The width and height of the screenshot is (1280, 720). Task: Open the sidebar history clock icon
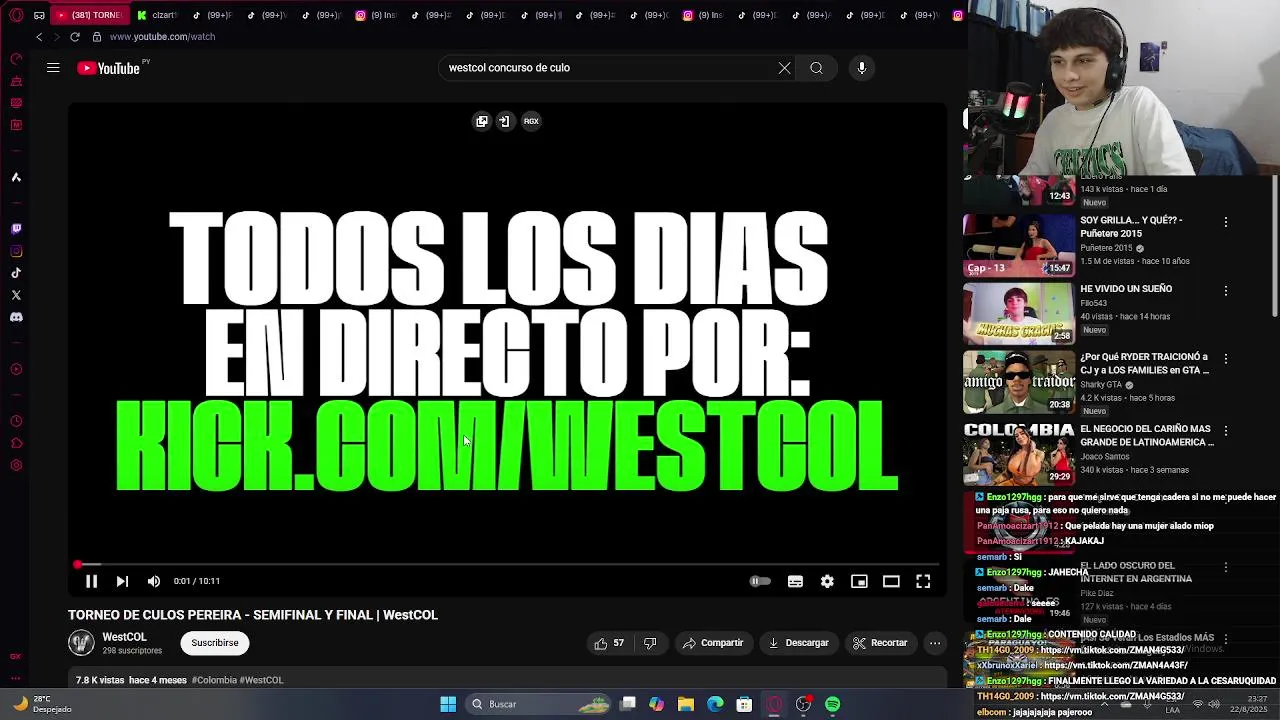16,421
